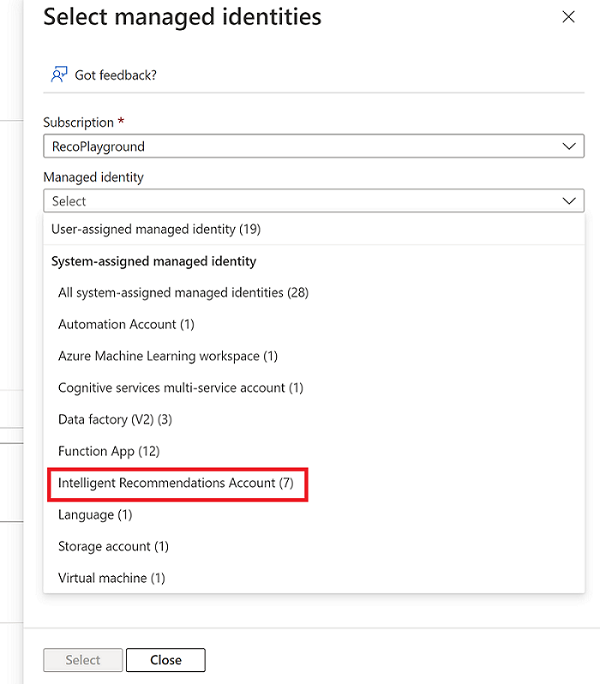Choose Language (1) option
The image size is (600, 684).
(x=313, y=515)
